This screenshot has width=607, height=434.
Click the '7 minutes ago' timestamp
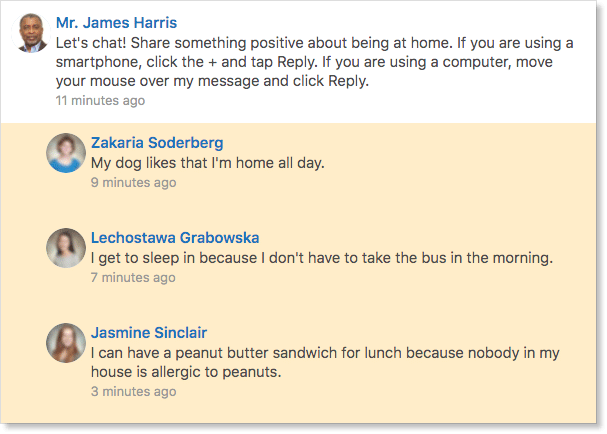click(133, 277)
